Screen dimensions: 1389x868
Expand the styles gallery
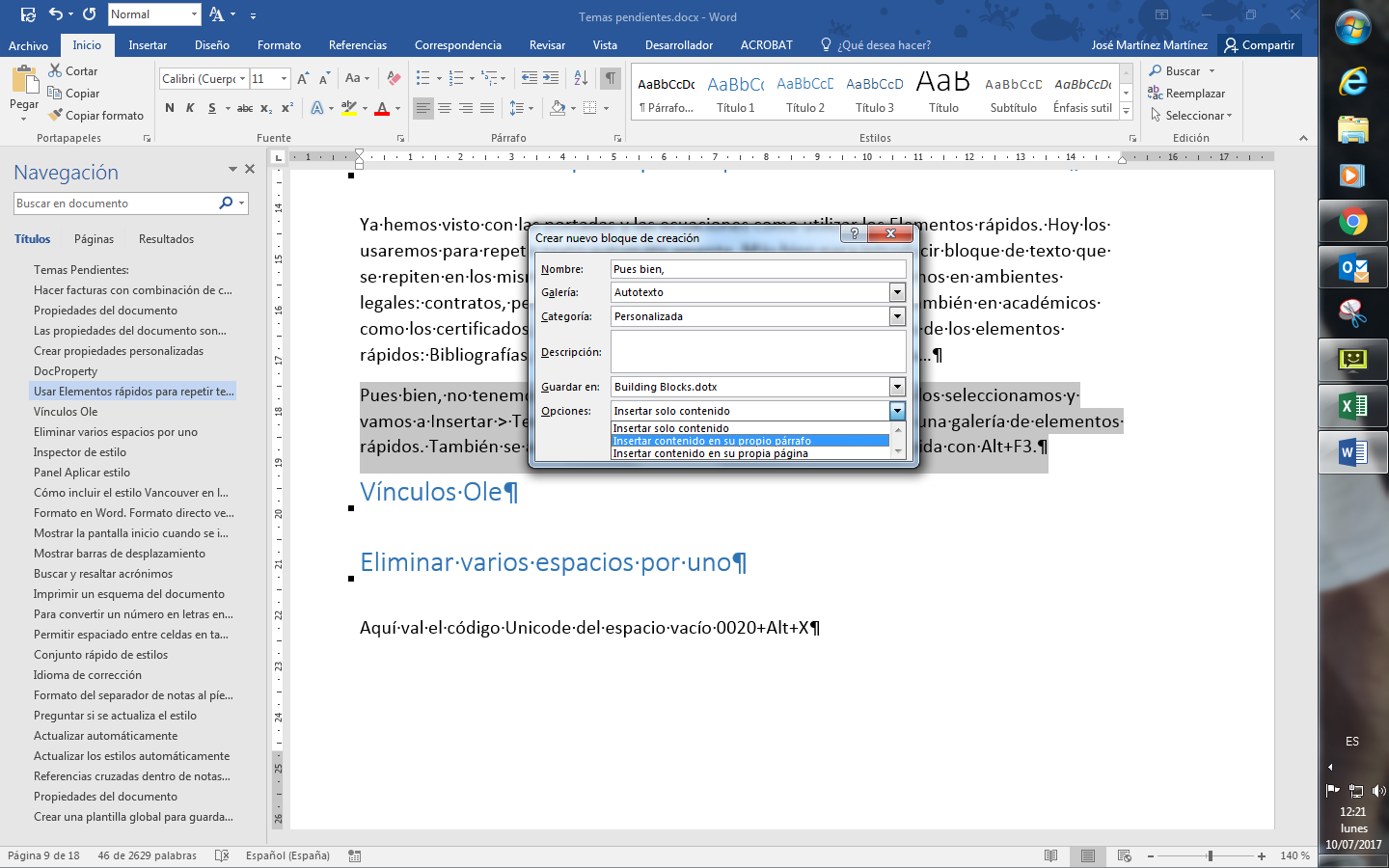(x=1126, y=111)
